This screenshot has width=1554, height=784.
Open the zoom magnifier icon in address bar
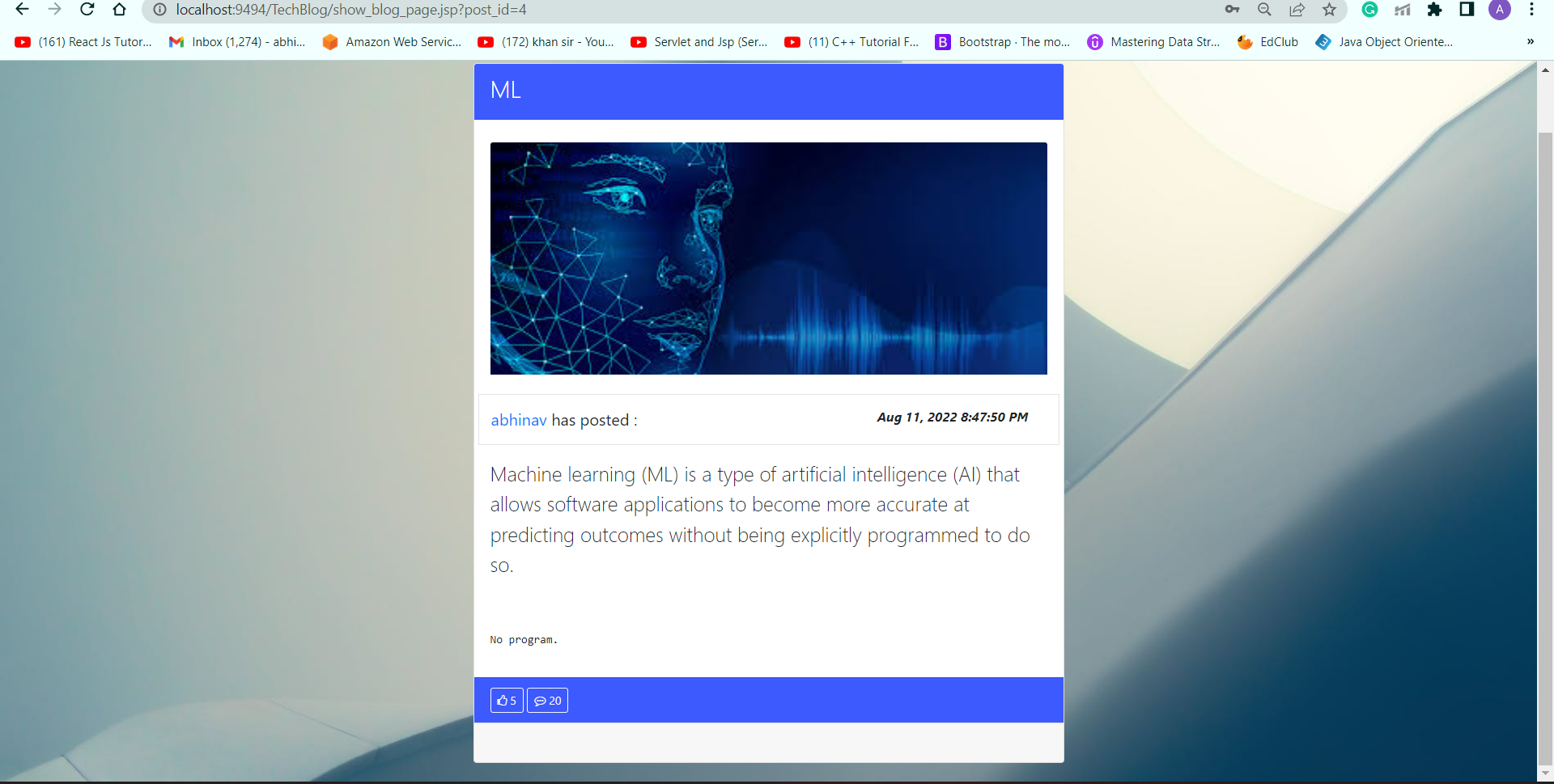tap(1264, 11)
